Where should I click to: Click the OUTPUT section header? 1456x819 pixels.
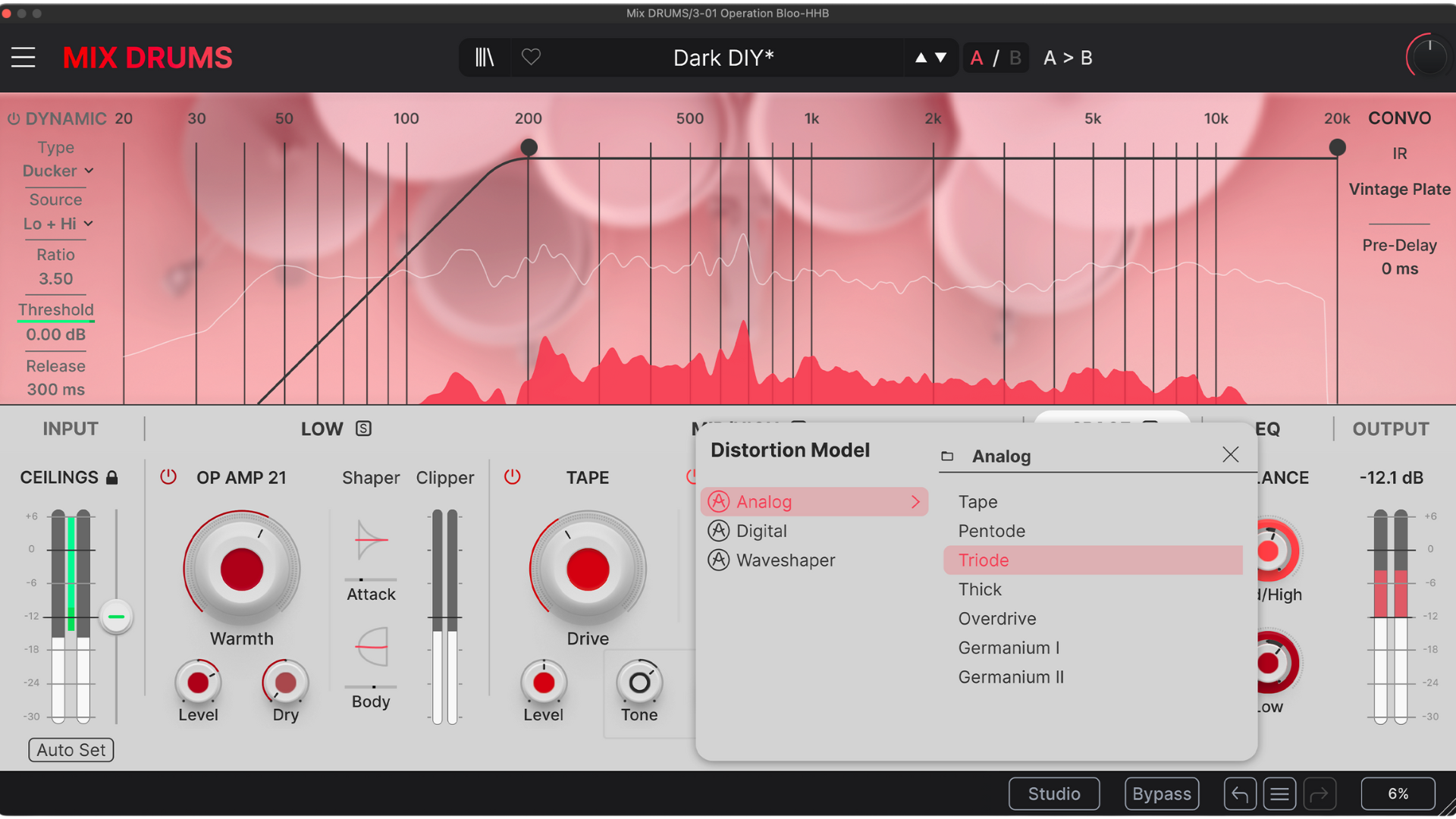tap(1391, 429)
